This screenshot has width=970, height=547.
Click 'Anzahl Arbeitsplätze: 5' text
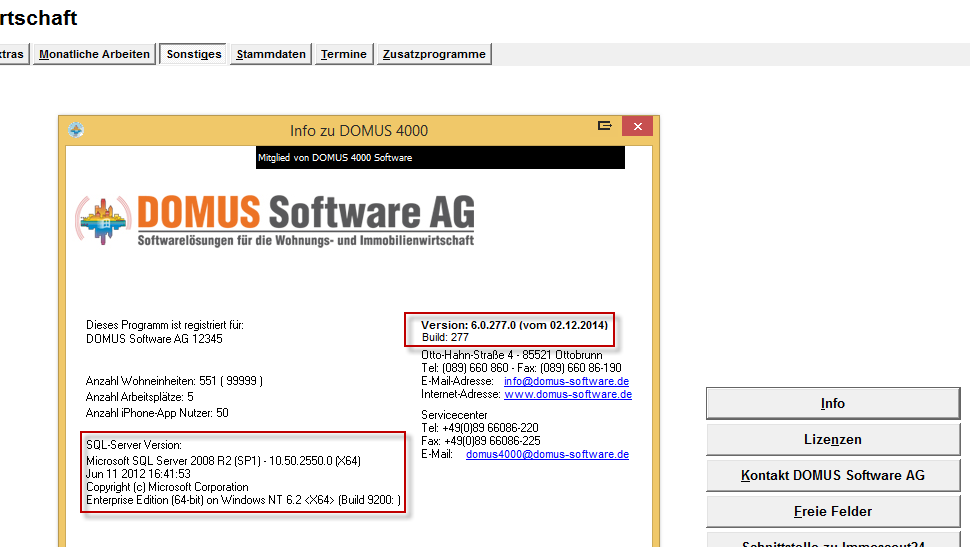tap(140, 397)
